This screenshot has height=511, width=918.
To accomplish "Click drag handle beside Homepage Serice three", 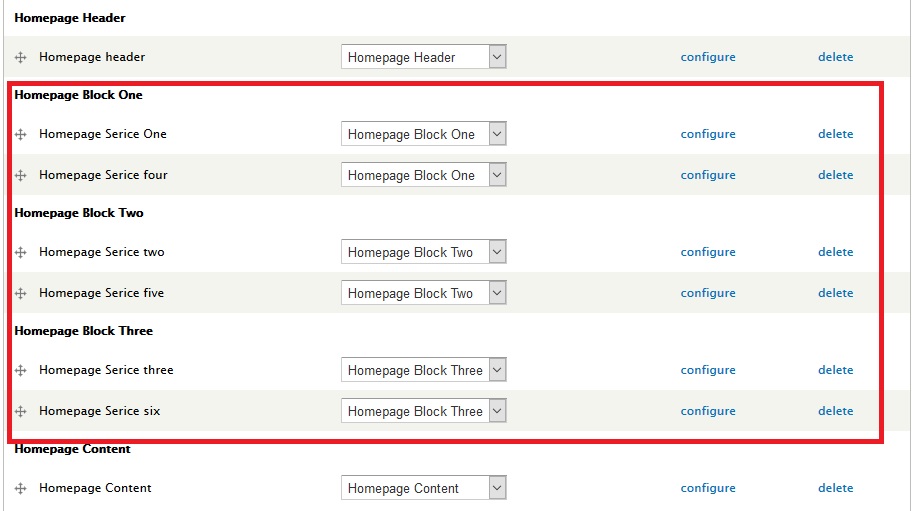I will point(21,371).
